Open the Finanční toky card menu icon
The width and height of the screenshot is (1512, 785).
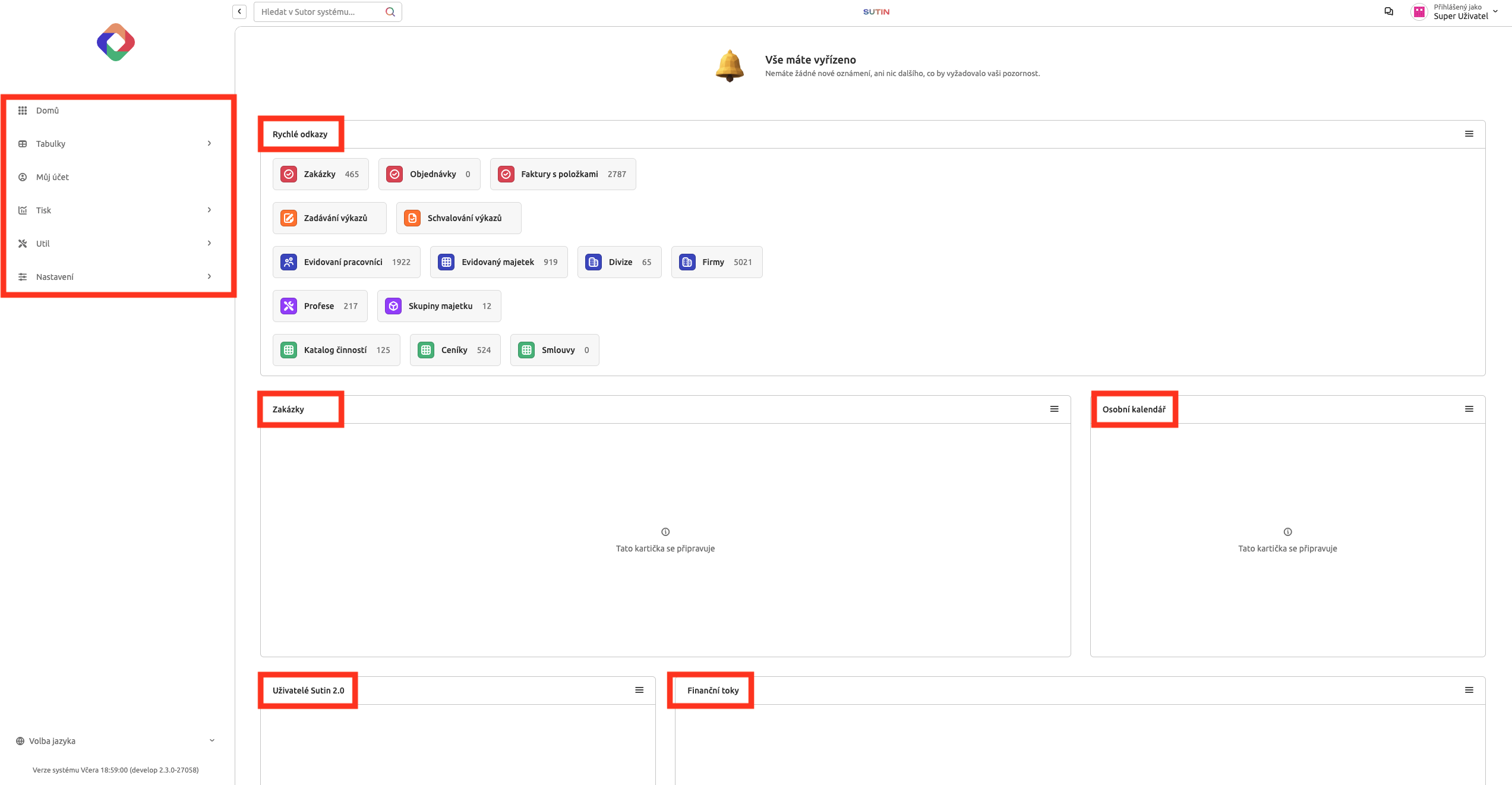pyautogui.click(x=1469, y=690)
